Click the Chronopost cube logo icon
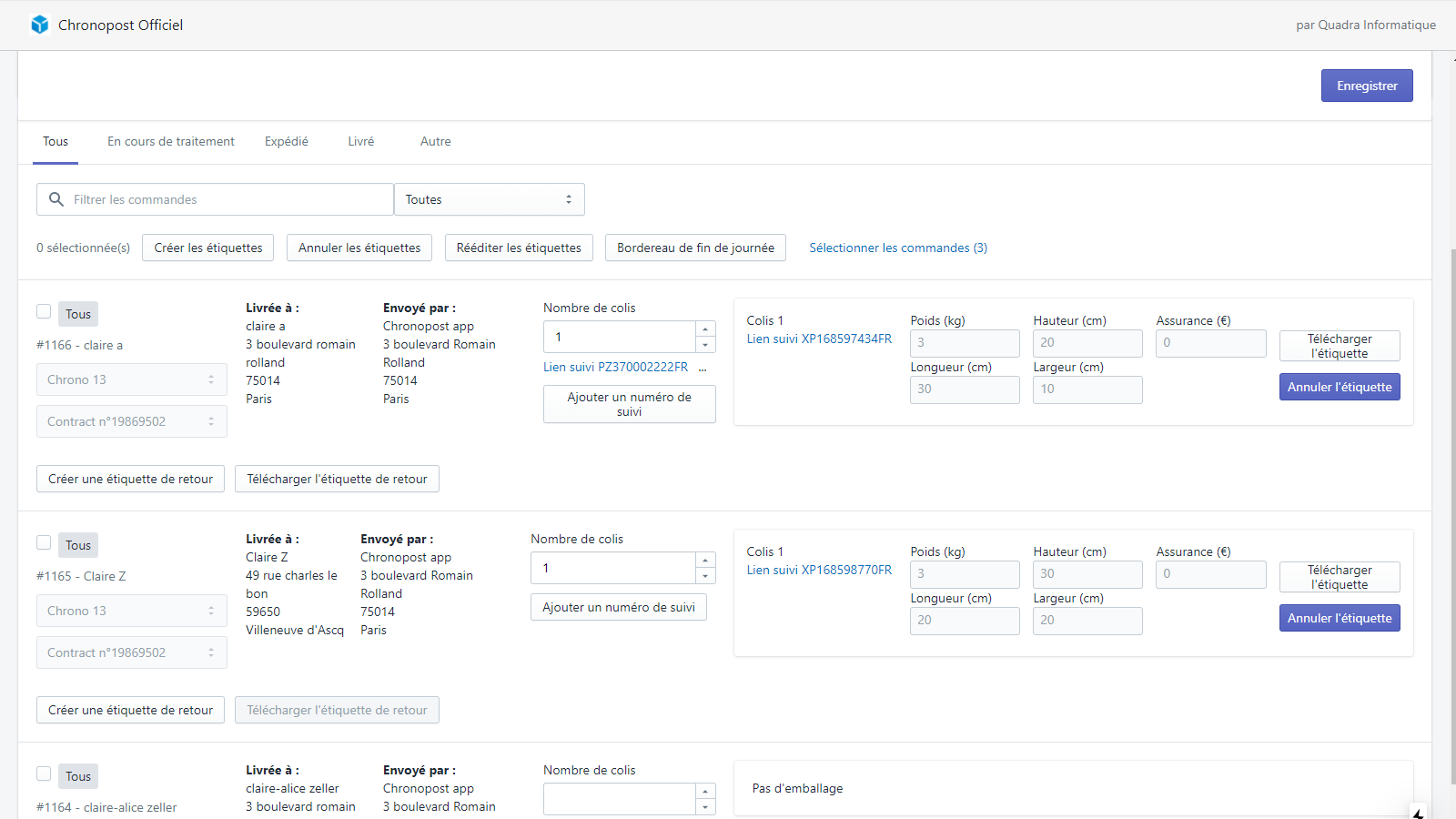This screenshot has width=1456, height=819. [39, 25]
